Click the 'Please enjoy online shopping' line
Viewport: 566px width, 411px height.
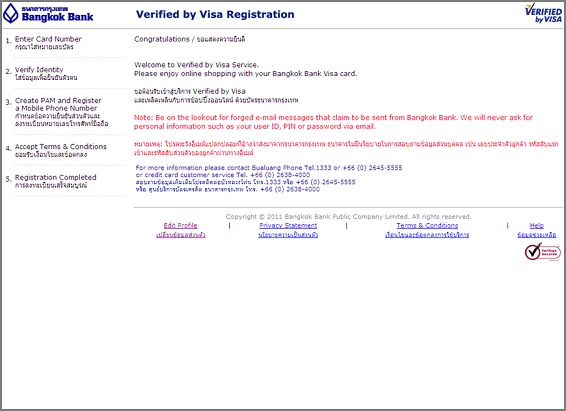point(245,74)
